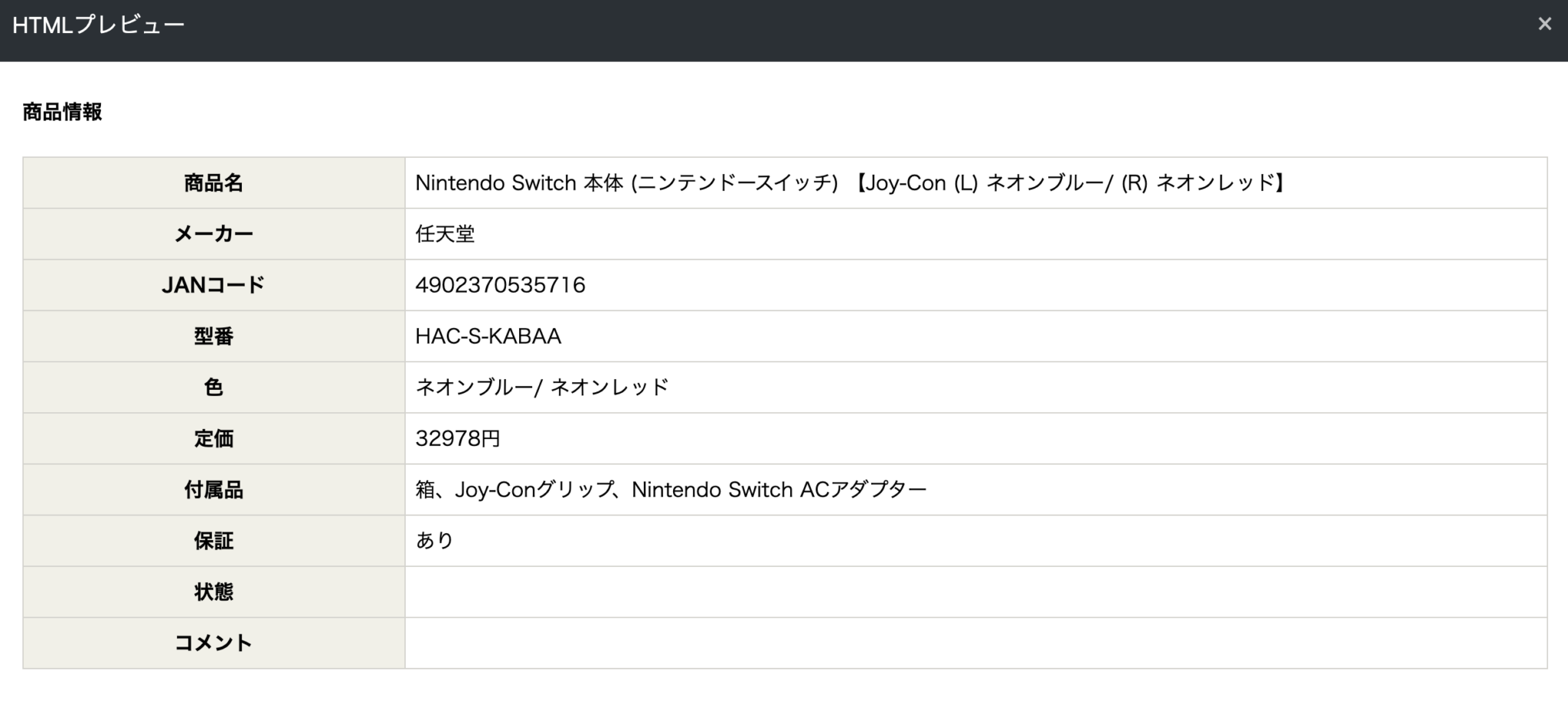1568x701 pixels.
Task: Click the 型番 label cell
Action: click(x=213, y=336)
